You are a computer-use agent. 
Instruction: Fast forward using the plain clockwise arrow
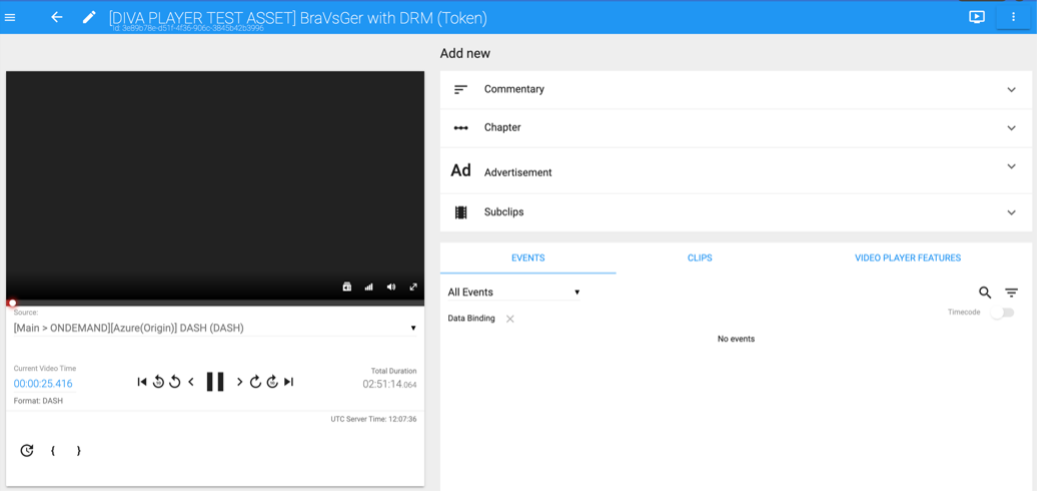[x=256, y=382]
